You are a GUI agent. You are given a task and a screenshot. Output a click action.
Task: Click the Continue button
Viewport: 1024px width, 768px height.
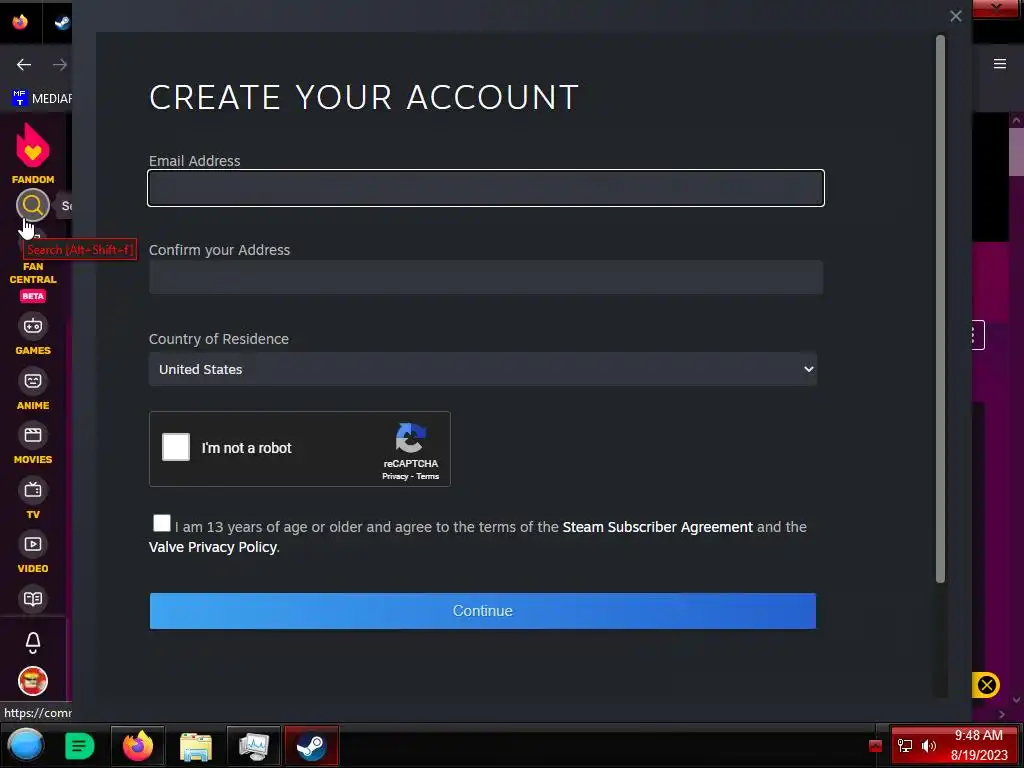[483, 611]
